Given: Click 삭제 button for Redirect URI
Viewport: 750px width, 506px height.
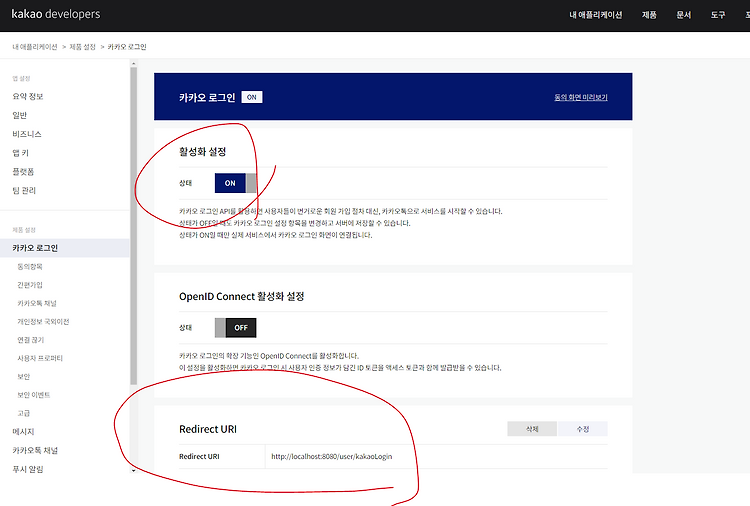Looking at the screenshot, I should (x=532, y=429).
